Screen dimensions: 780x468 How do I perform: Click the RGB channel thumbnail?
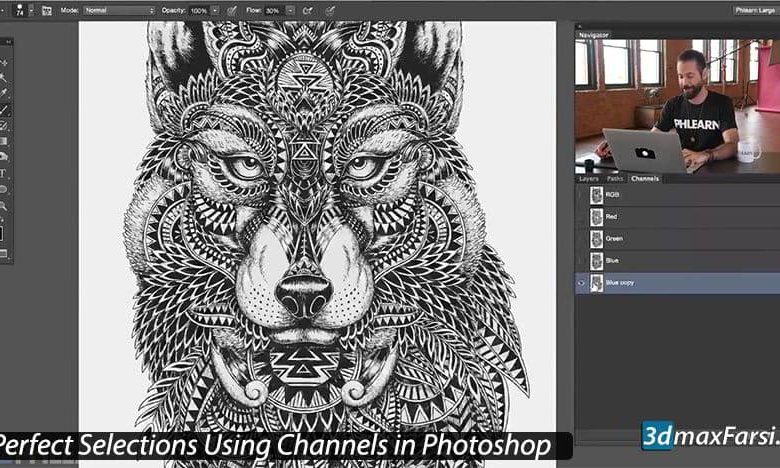pyautogui.click(x=596, y=195)
